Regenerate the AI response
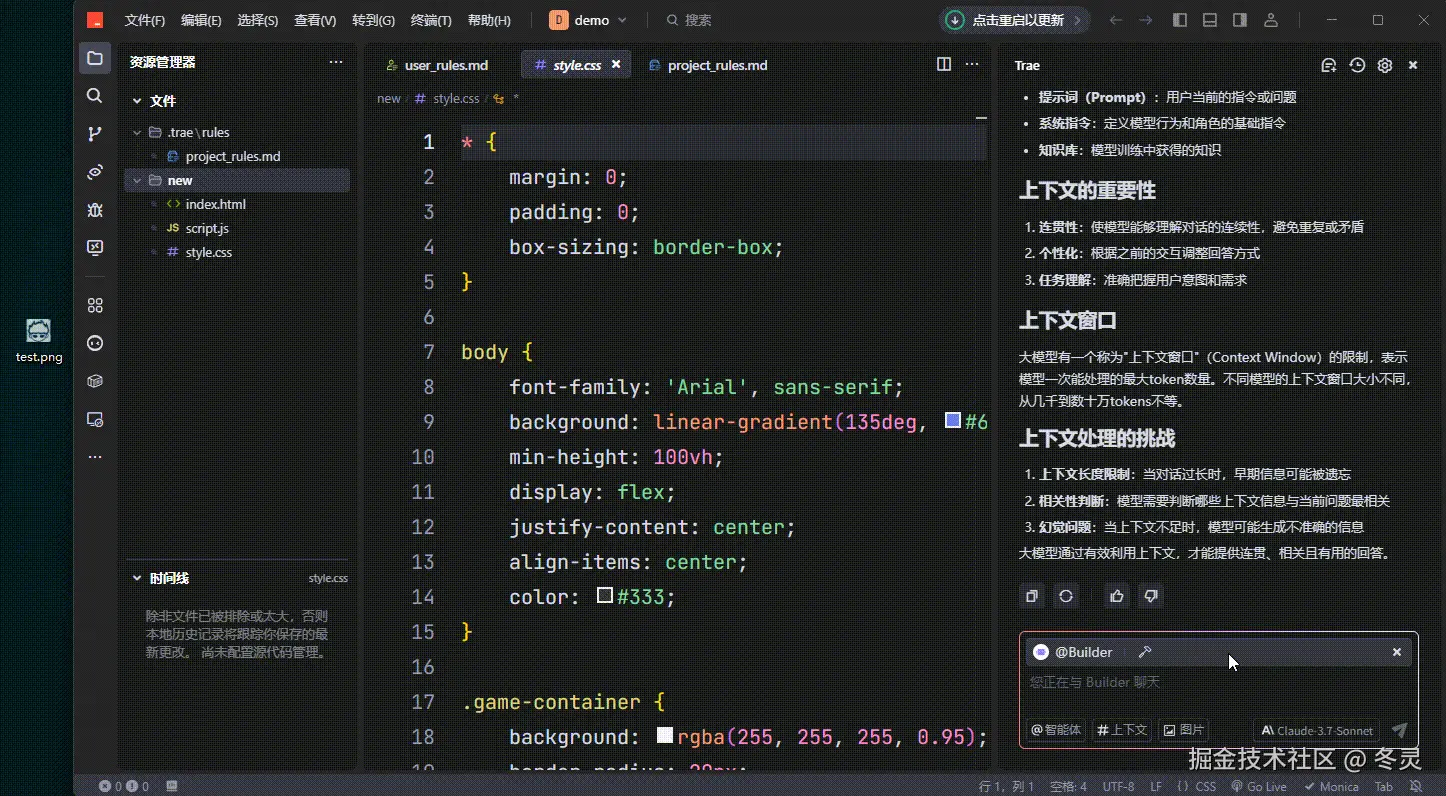1446x796 pixels. pyautogui.click(x=1066, y=596)
